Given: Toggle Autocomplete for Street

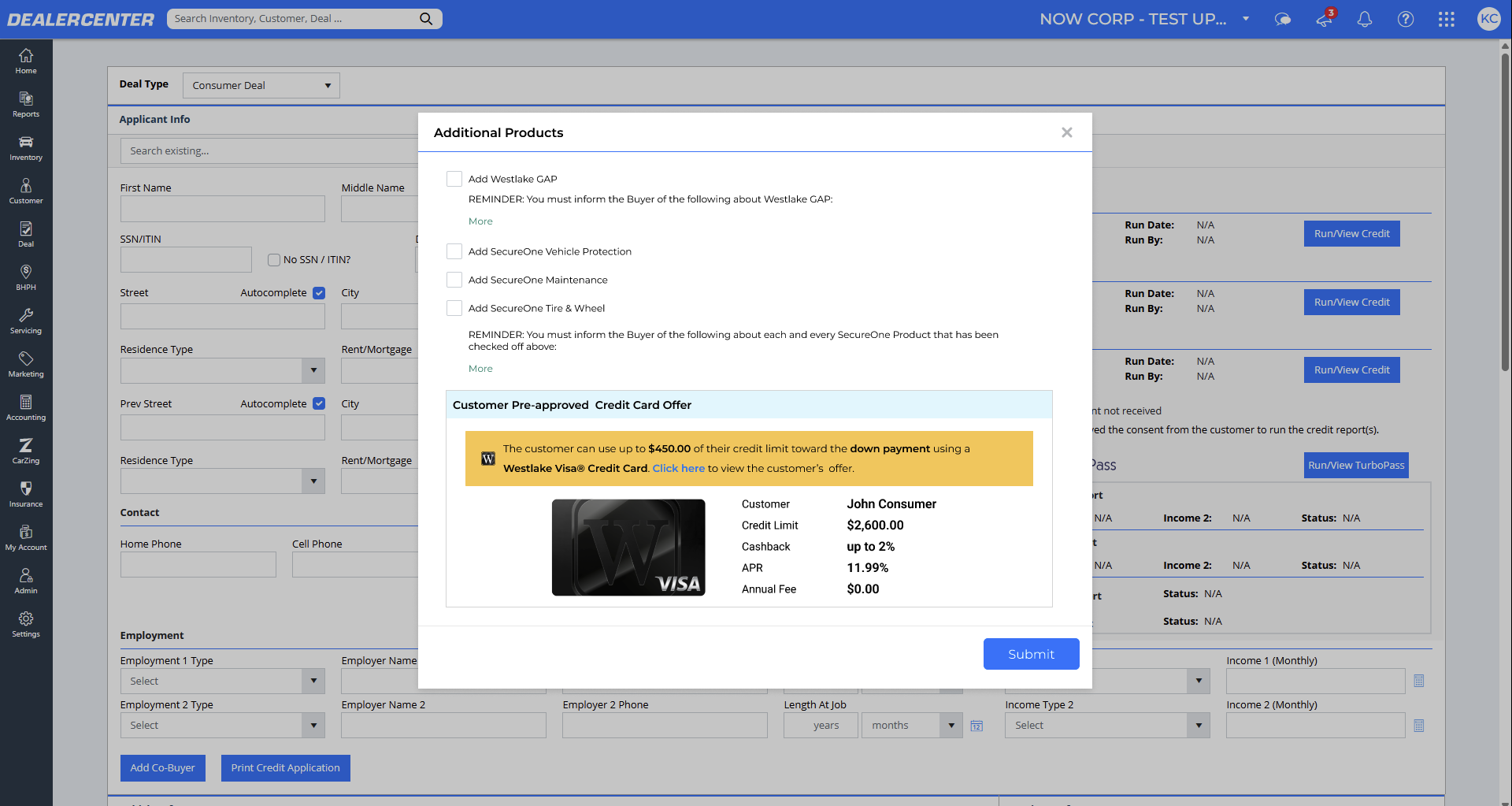Looking at the screenshot, I should [319, 293].
